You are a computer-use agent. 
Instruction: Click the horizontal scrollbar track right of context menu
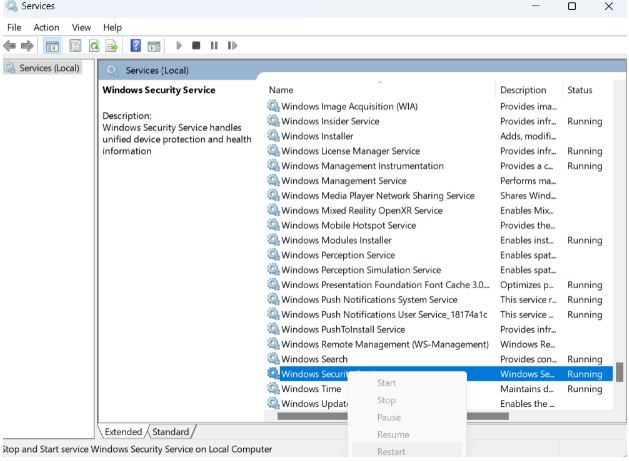(x=560, y=416)
